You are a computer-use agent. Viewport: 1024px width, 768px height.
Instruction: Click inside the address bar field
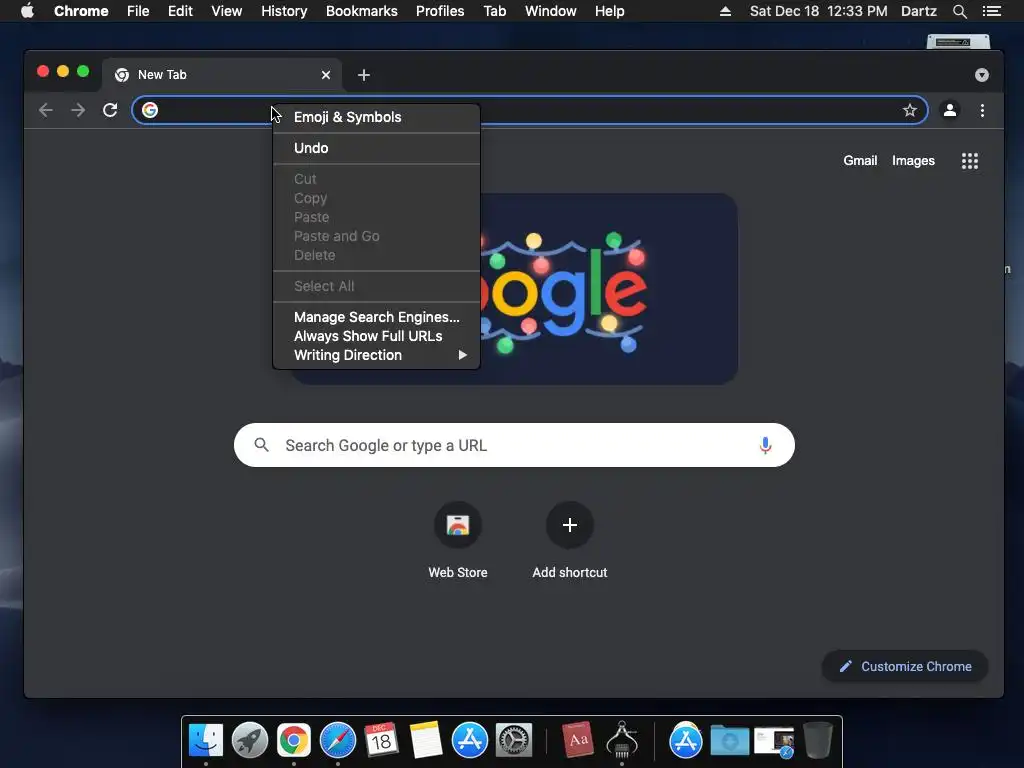pyautogui.click(x=530, y=110)
